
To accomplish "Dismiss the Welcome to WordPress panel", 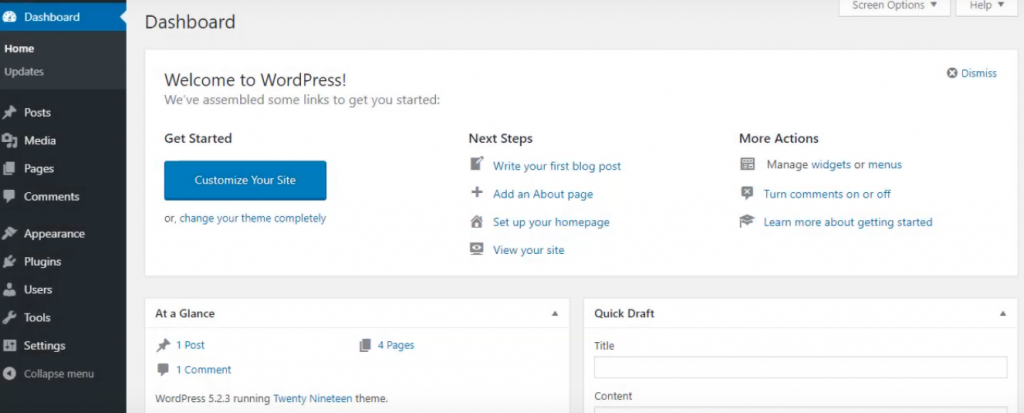I will [x=972, y=73].
